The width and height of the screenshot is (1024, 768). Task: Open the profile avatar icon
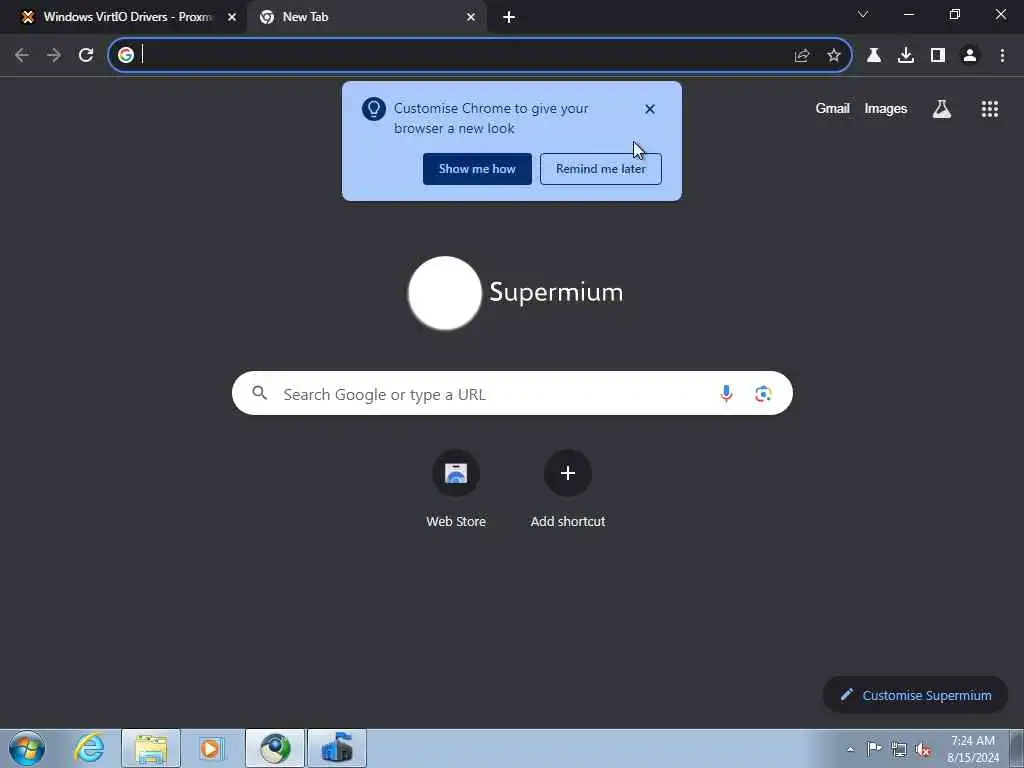(x=970, y=56)
